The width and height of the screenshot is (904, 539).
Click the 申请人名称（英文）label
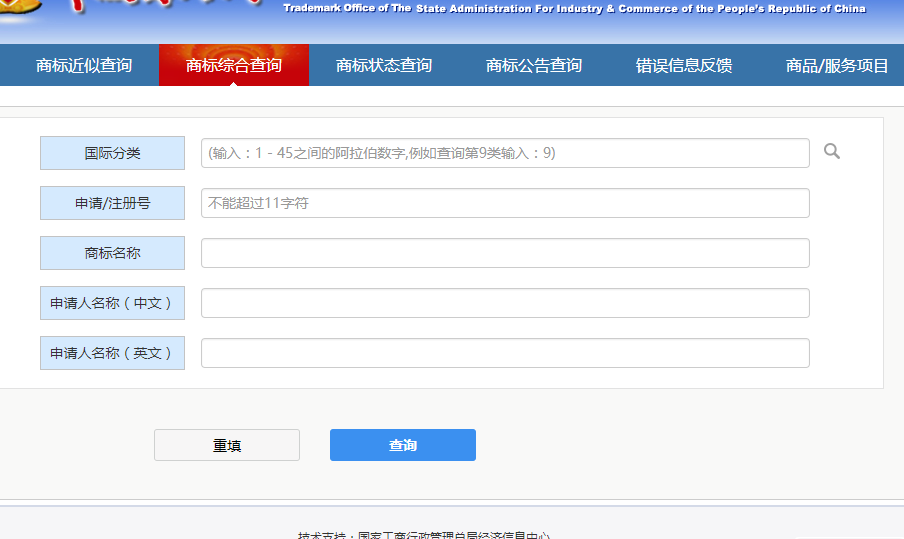(112, 353)
